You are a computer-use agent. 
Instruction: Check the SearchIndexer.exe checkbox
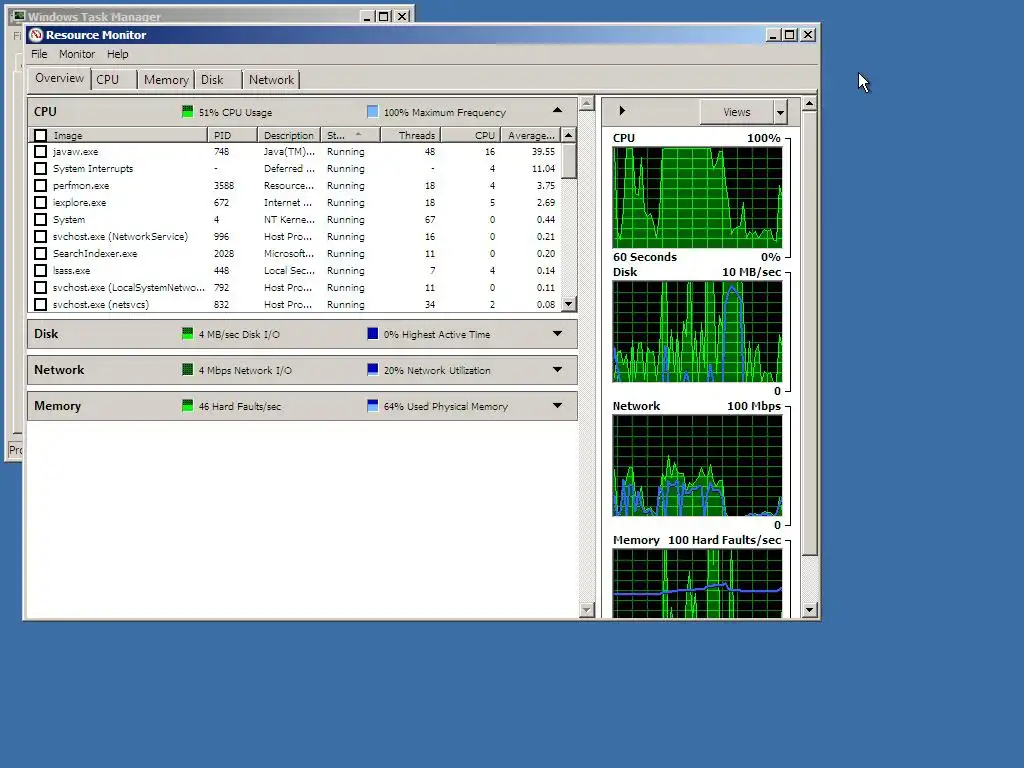pyautogui.click(x=40, y=253)
